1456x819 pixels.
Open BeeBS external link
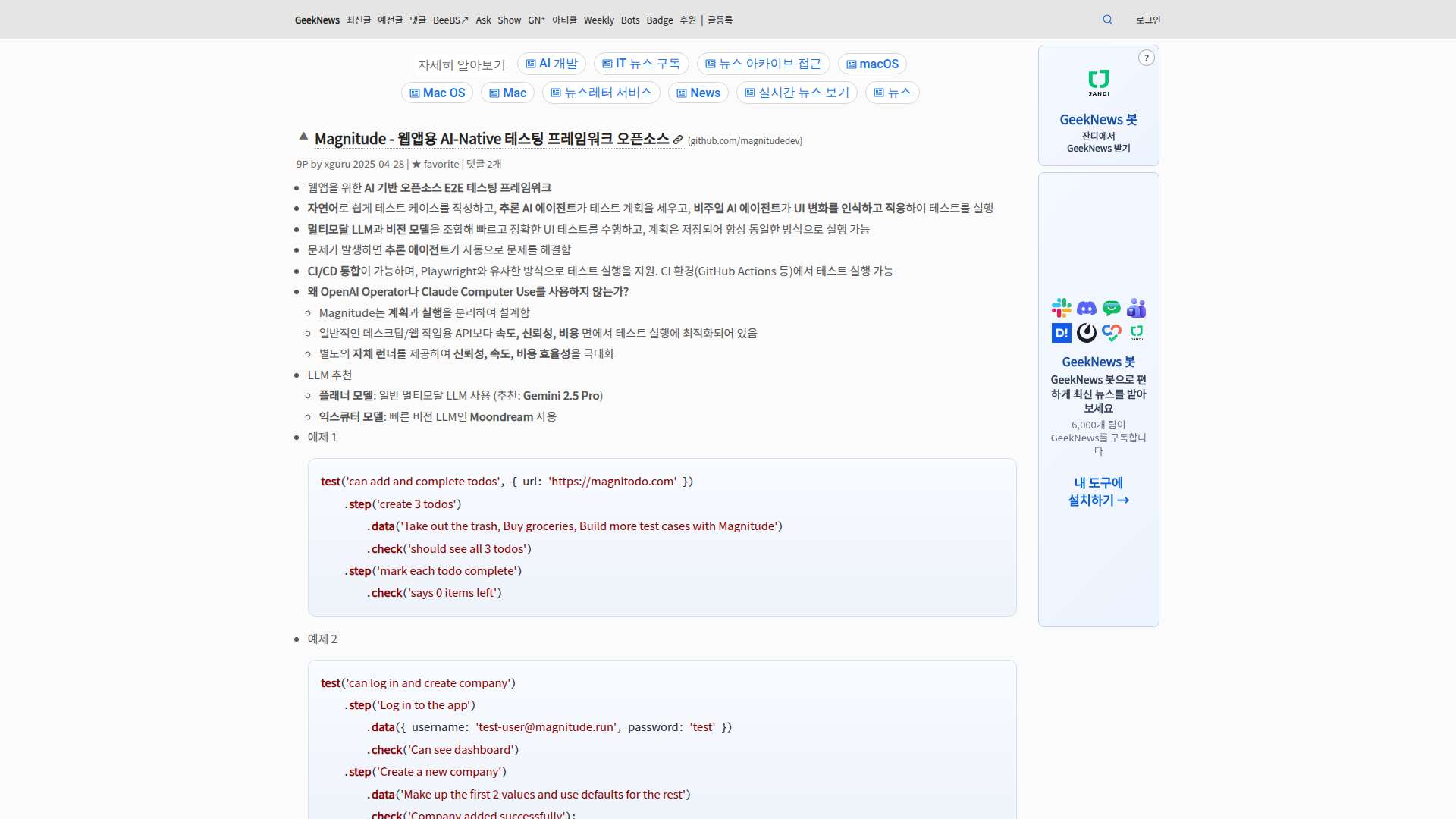(x=450, y=20)
